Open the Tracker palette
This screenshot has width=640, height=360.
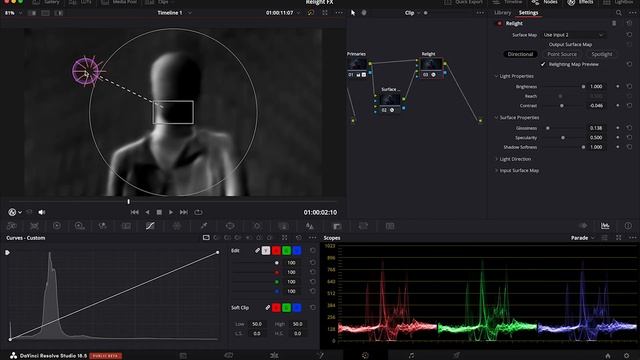(x=257, y=226)
